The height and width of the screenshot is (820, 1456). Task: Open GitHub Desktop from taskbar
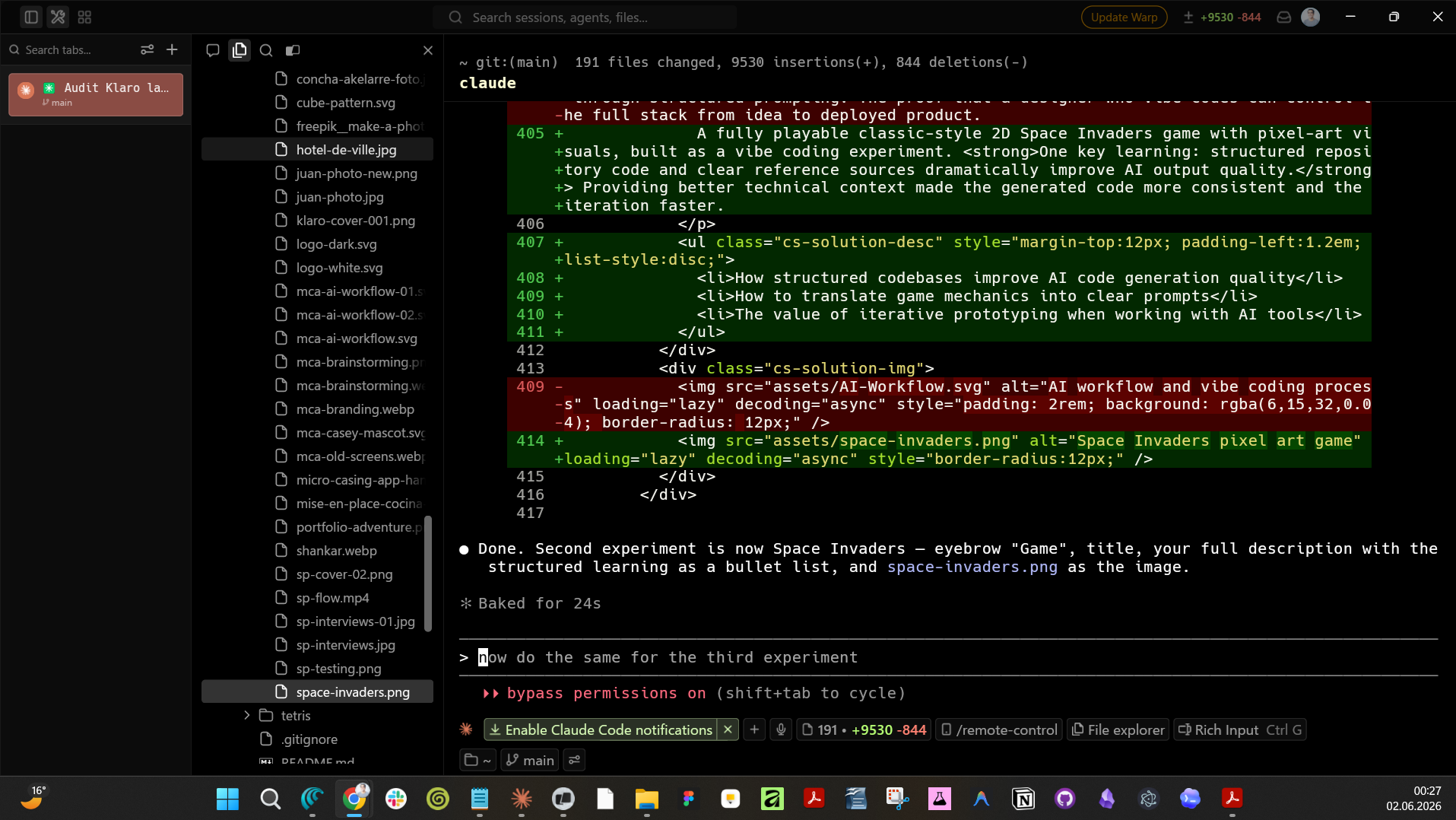coord(1065,799)
